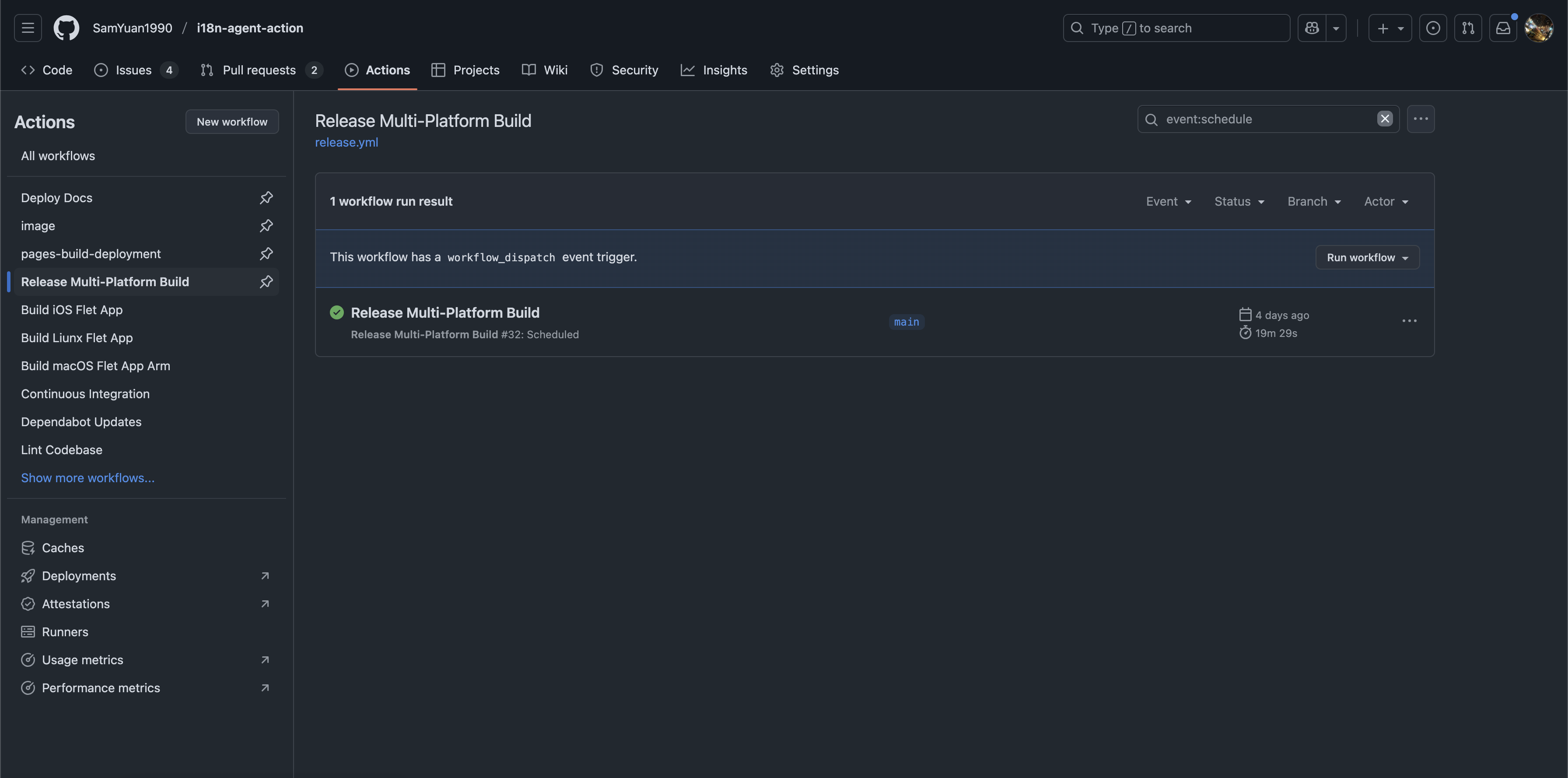Open the release.yml file link
Screen dimensions: 1568x778
[346, 143]
